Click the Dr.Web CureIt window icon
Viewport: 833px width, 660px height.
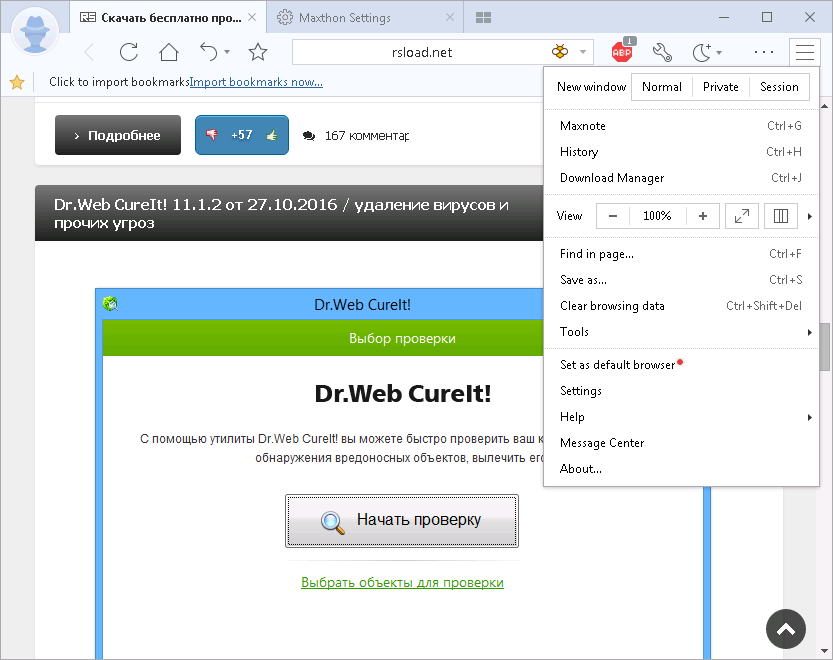(x=110, y=304)
